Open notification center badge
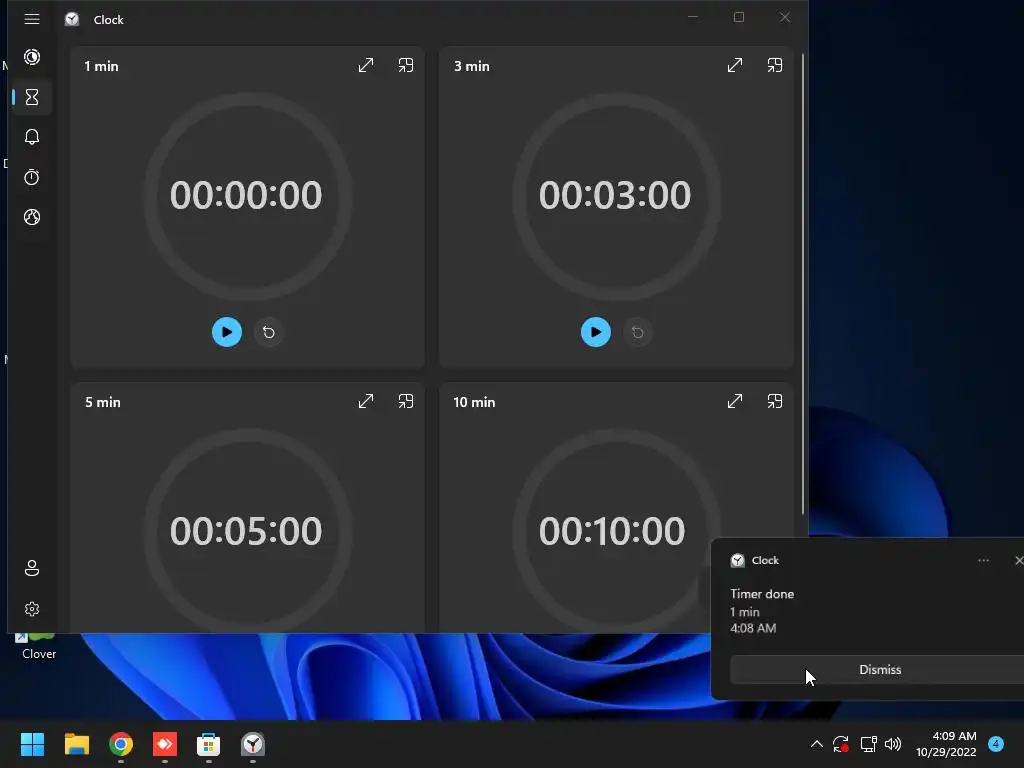 [x=996, y=744]
